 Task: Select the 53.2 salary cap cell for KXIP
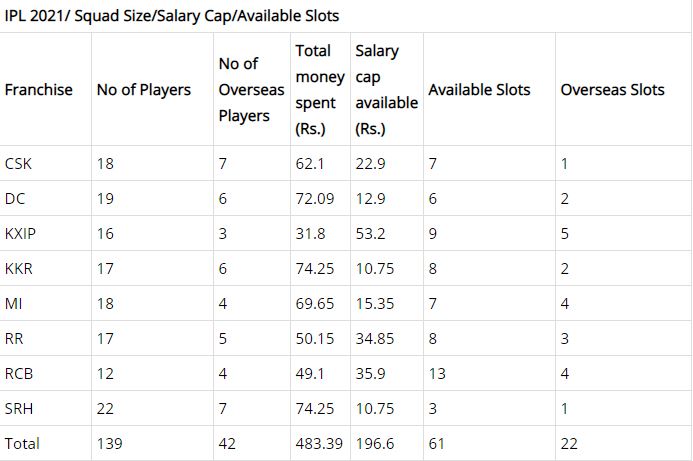[x=370, y=233]
